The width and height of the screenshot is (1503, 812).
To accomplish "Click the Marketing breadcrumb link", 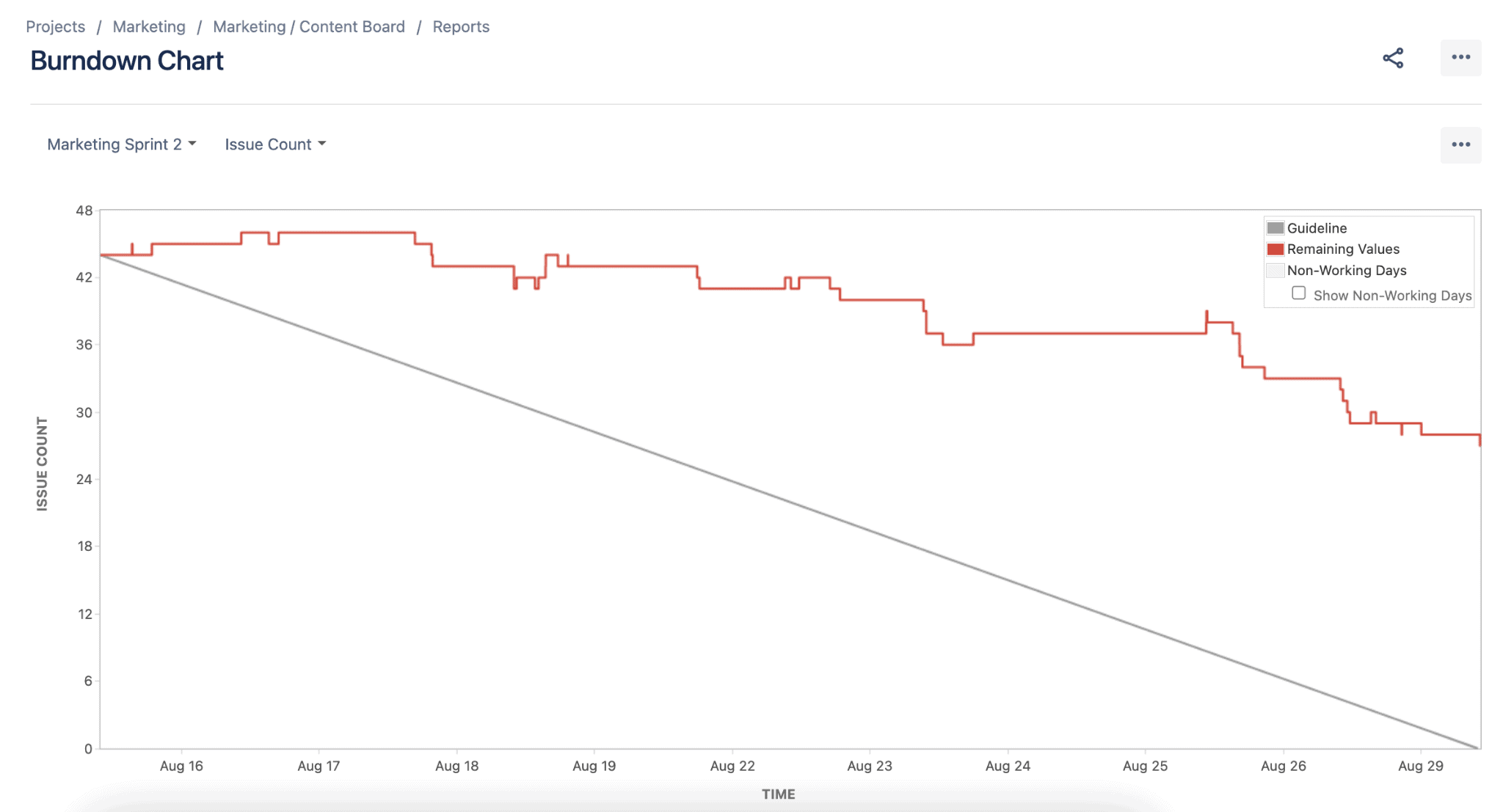I will pos(148,26).
